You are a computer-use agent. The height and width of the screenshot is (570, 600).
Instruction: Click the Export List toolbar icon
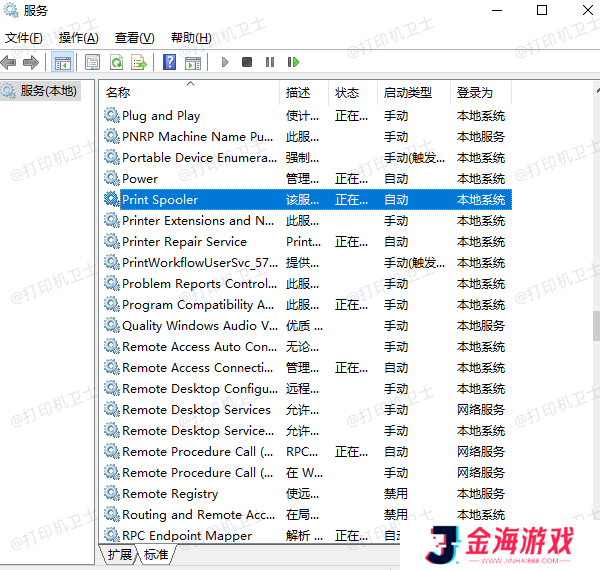tap(139, 62)
